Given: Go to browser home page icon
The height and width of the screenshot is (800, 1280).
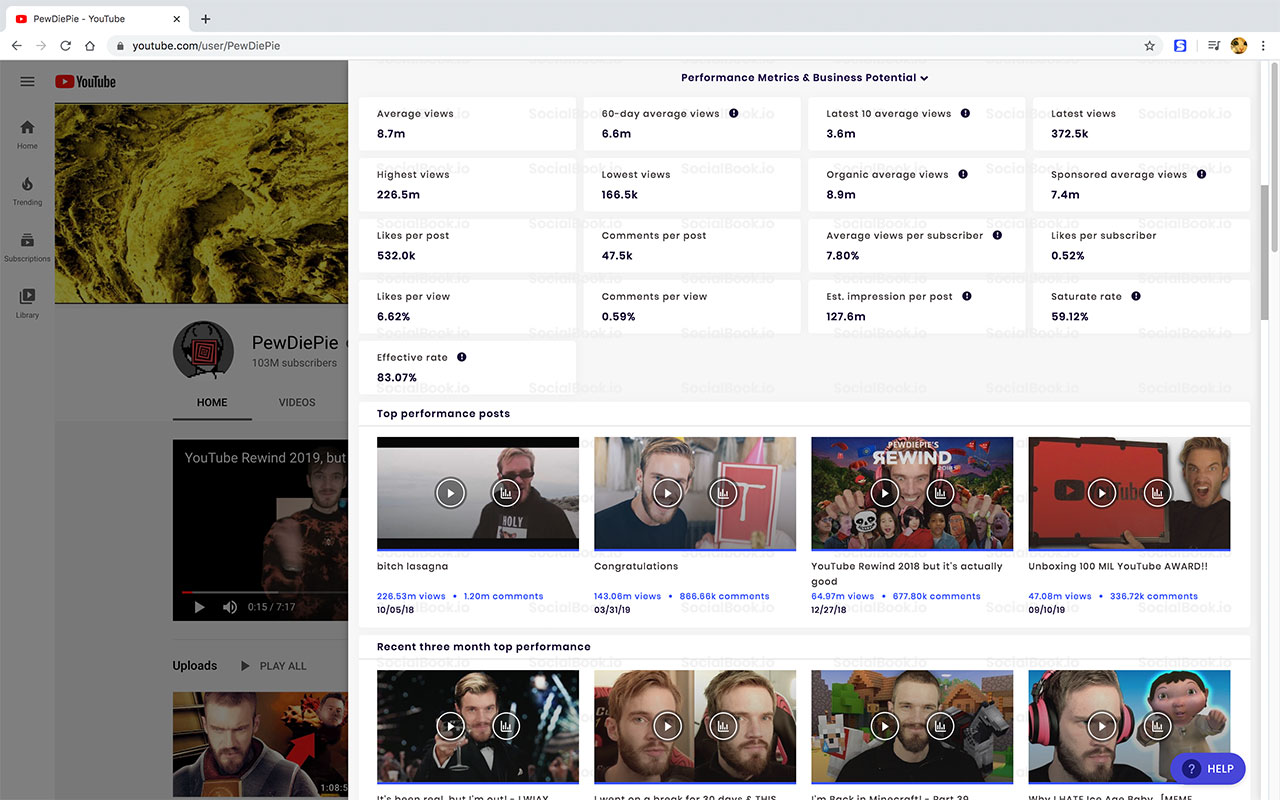Looking at the screenshot, I should coord(90,46).
